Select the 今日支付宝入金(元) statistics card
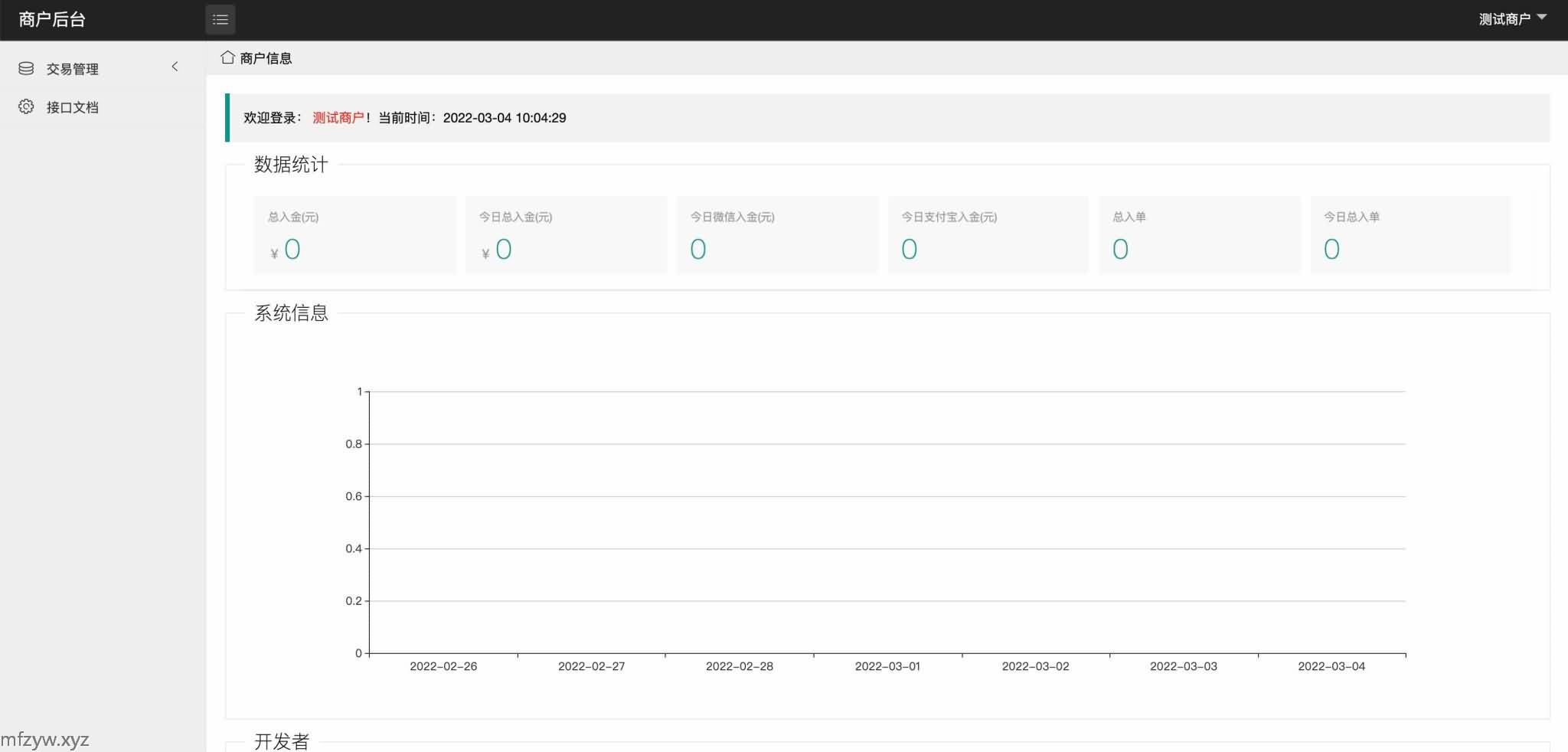The image size is (1568, 752). (x=988, y=234)
